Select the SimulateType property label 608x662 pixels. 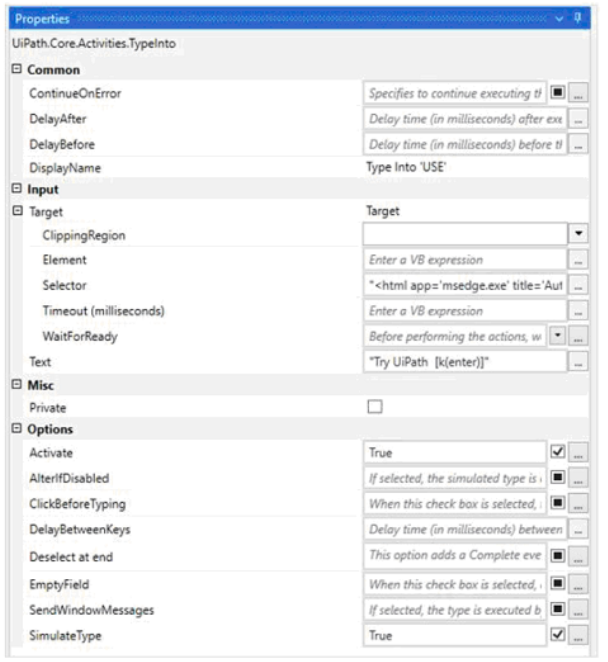65,635
